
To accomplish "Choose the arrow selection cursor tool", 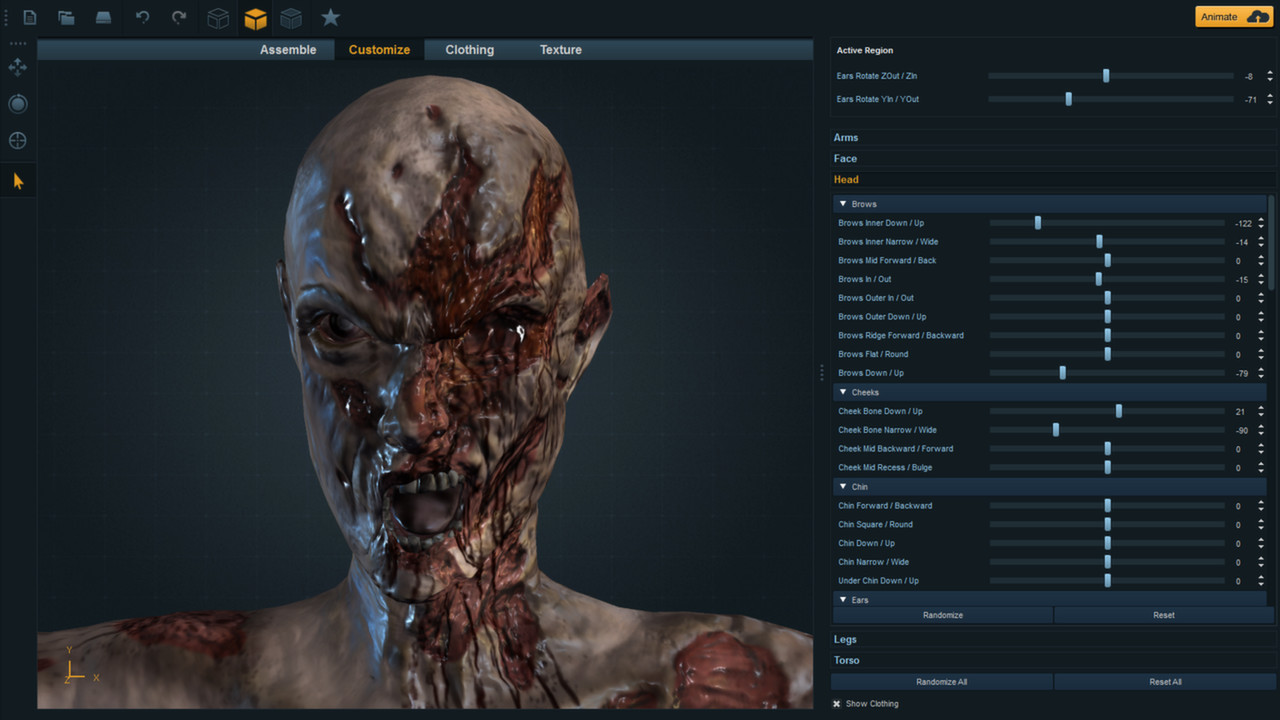I will pyautogui.click(x=17, y=180).
